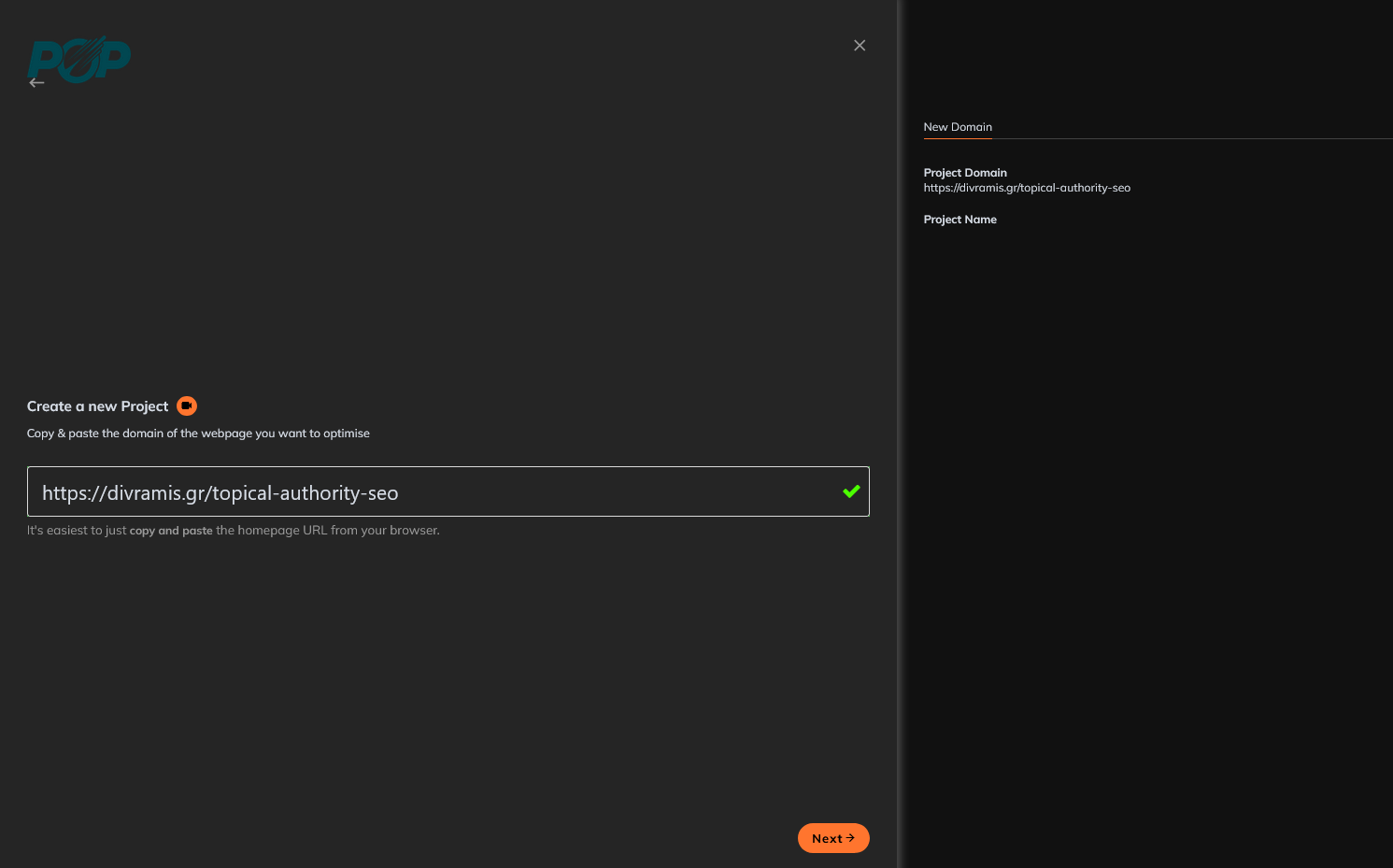
Task: Click the https://divramis.gr/topical-authority-seo summary text
Action: point(1027,187)
